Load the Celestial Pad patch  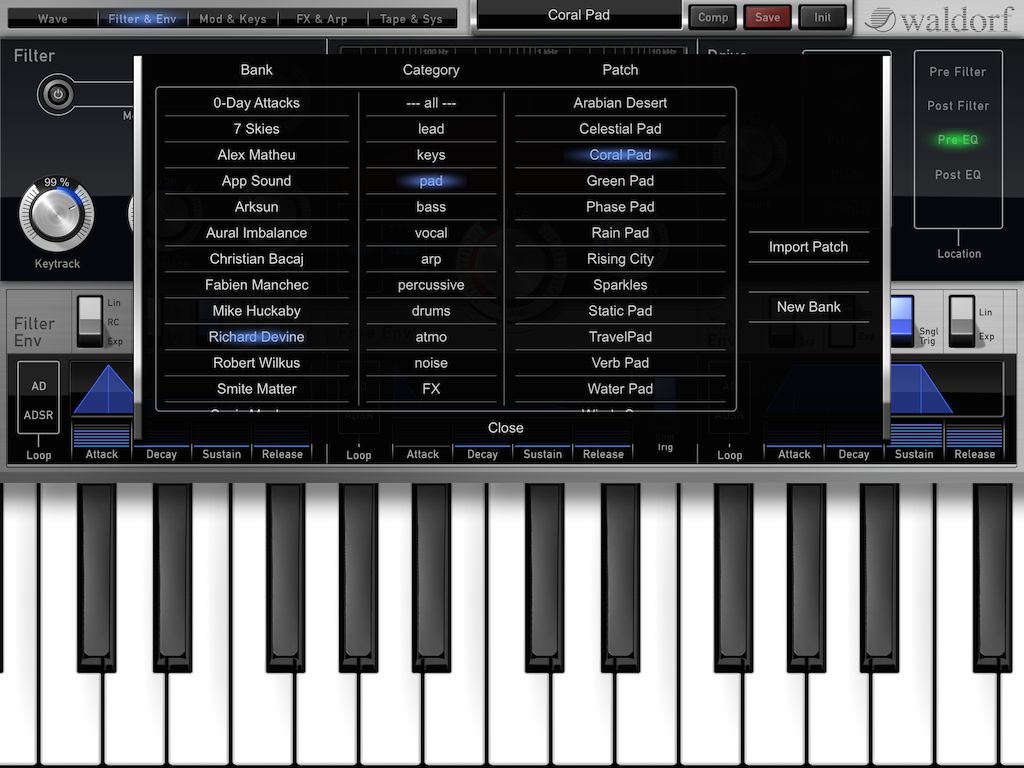pyautogui.click(x=620, y=129)
